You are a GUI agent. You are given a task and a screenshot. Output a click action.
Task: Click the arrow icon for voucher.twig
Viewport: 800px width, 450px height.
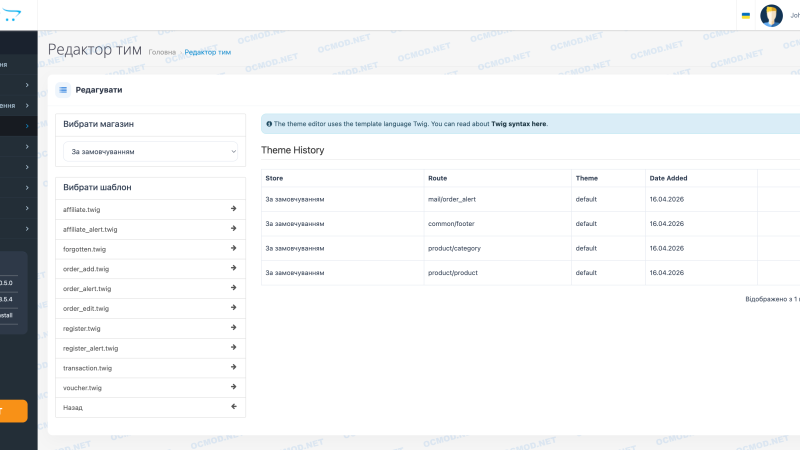click(x=234, y=387)
